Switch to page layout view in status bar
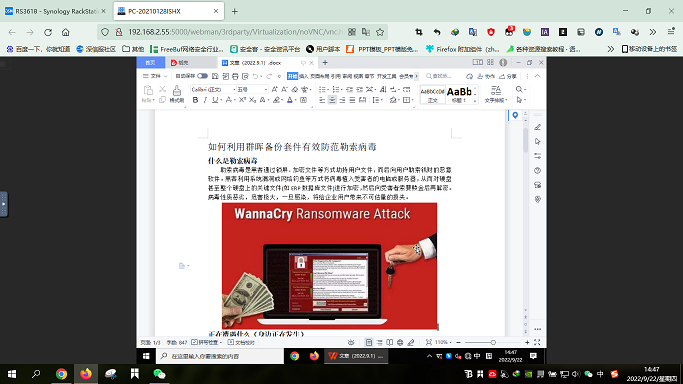The width and height of the screenshot is (683, 384). [x=369, y=343]
